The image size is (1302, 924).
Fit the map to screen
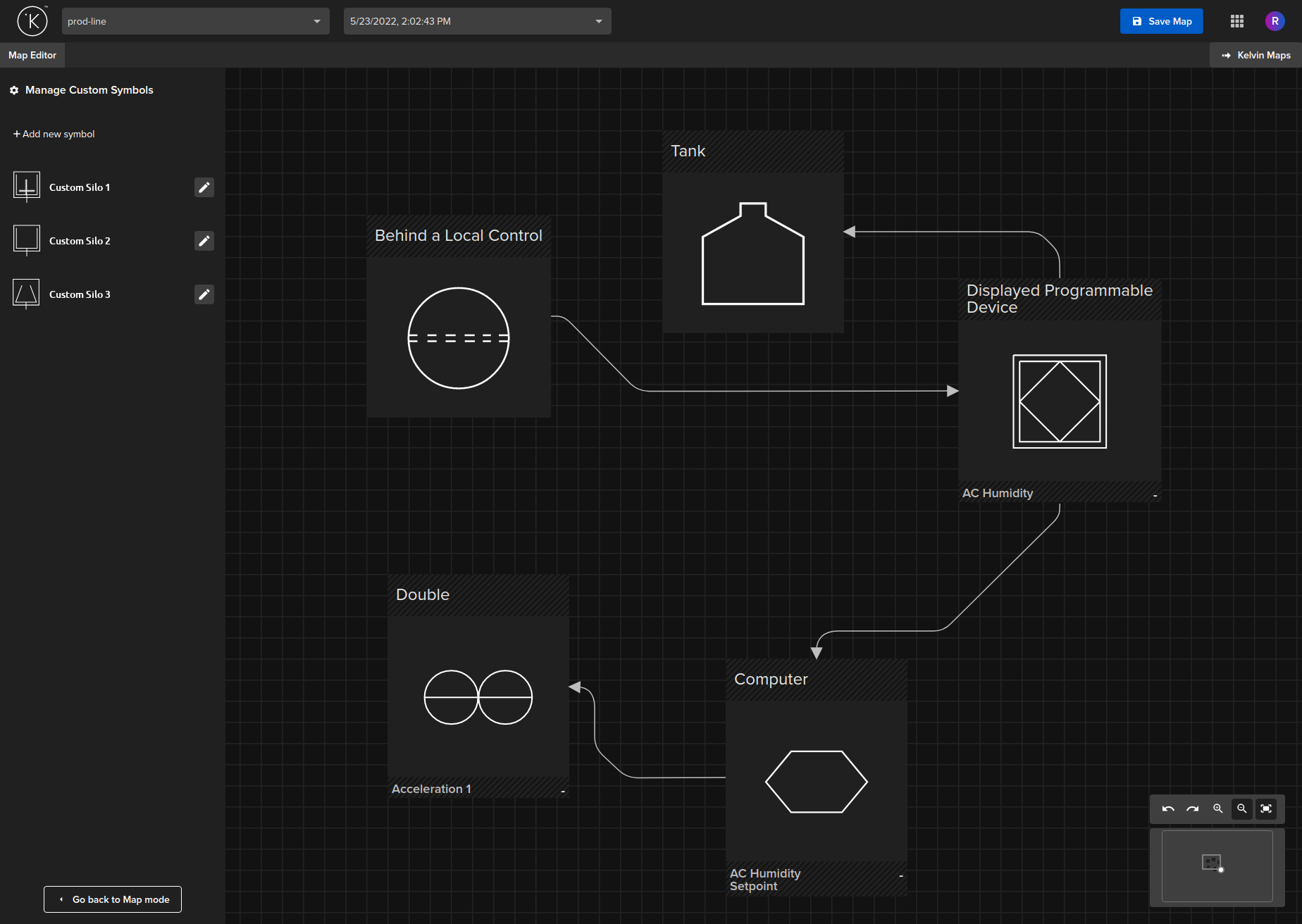pos(1266,808)
